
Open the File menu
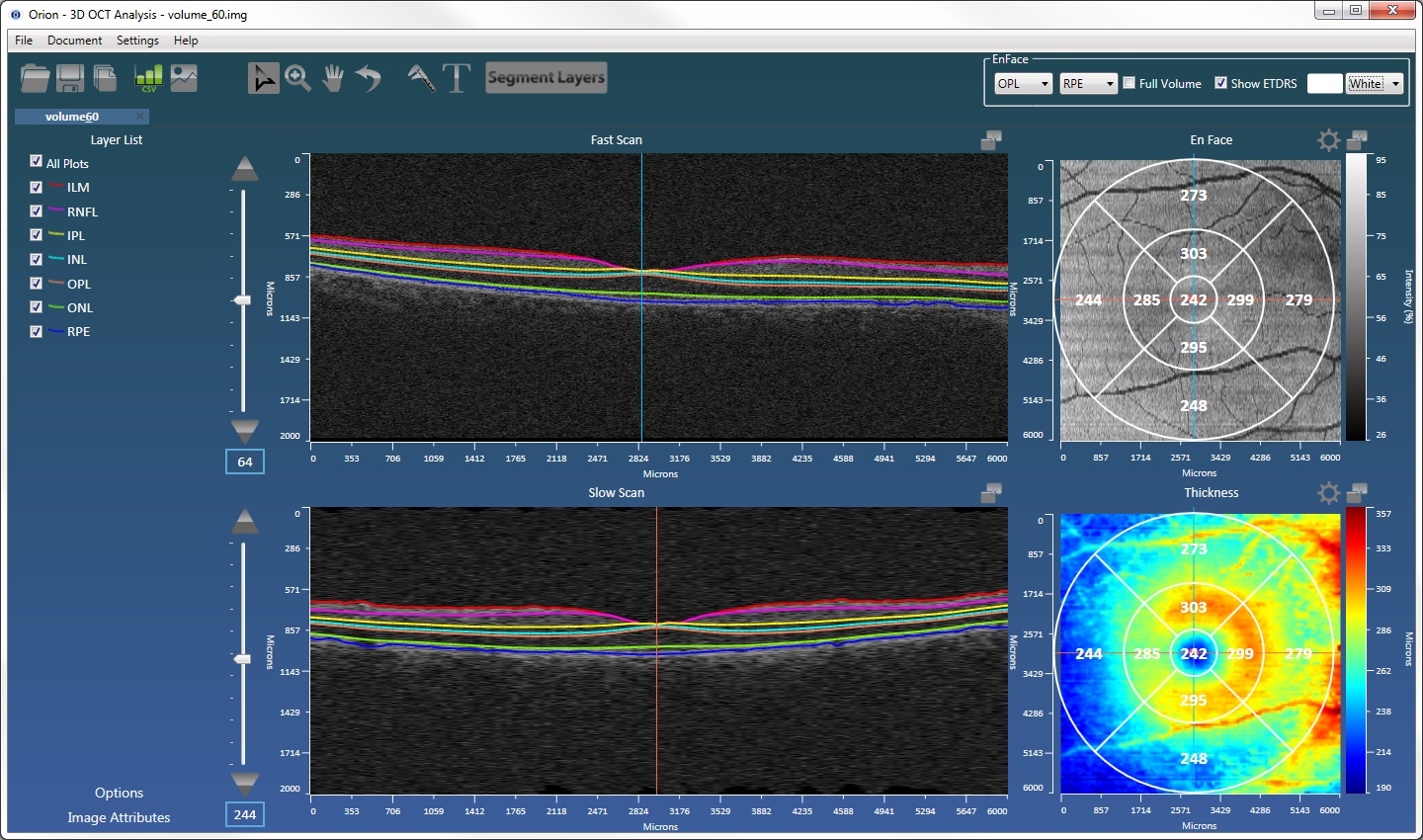pyautogui.click(x=24, y=41)
